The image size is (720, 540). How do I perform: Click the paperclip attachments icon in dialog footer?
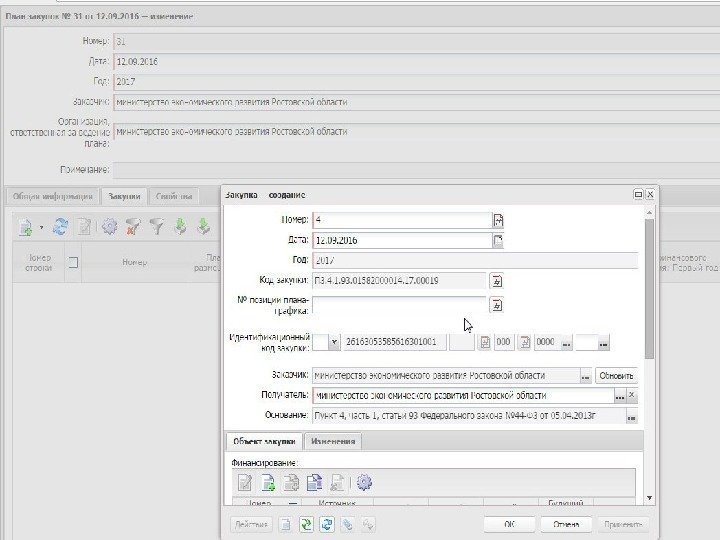click(348, 524)
